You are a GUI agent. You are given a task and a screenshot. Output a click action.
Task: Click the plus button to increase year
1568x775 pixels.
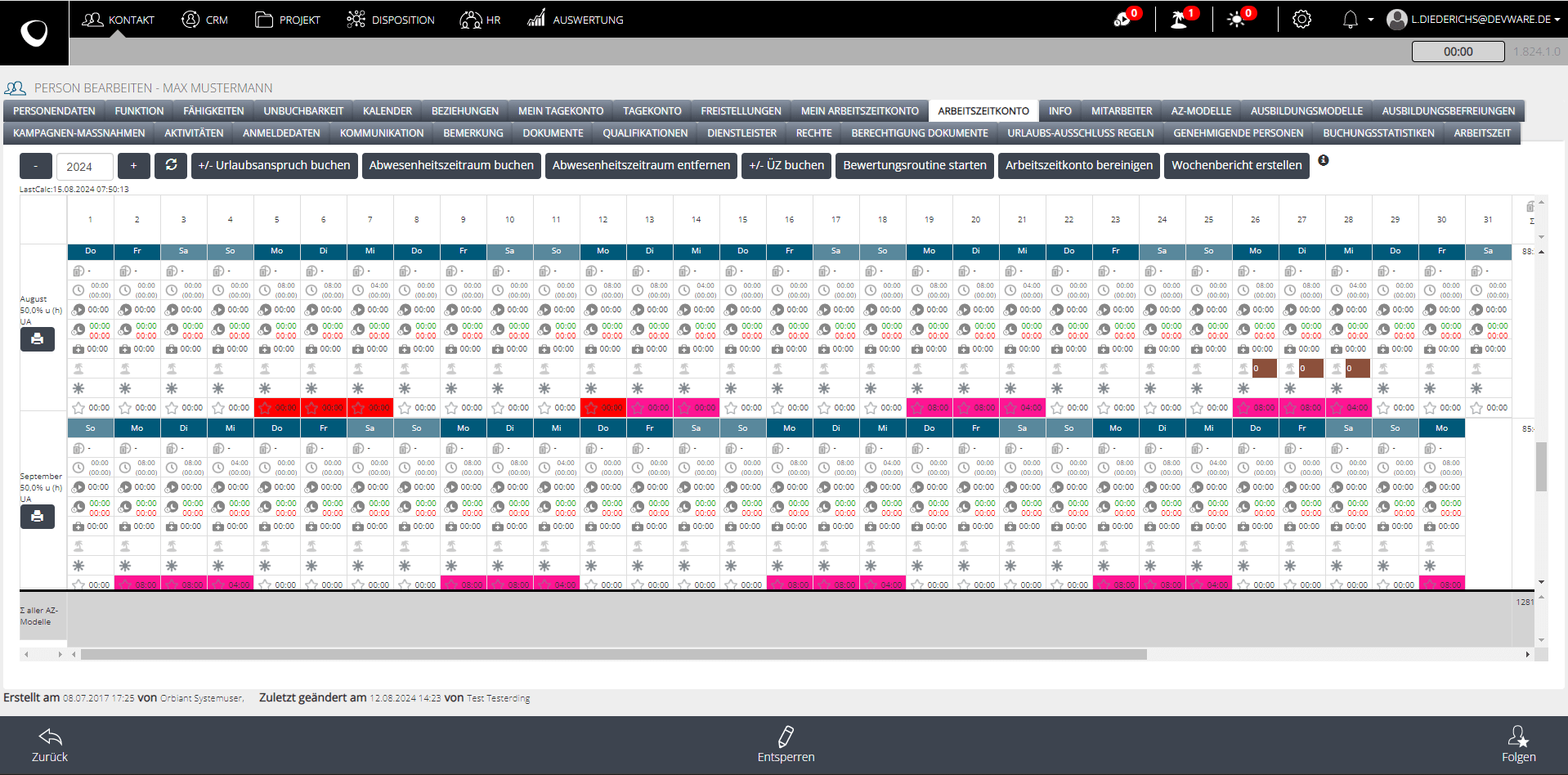[133, 166]
